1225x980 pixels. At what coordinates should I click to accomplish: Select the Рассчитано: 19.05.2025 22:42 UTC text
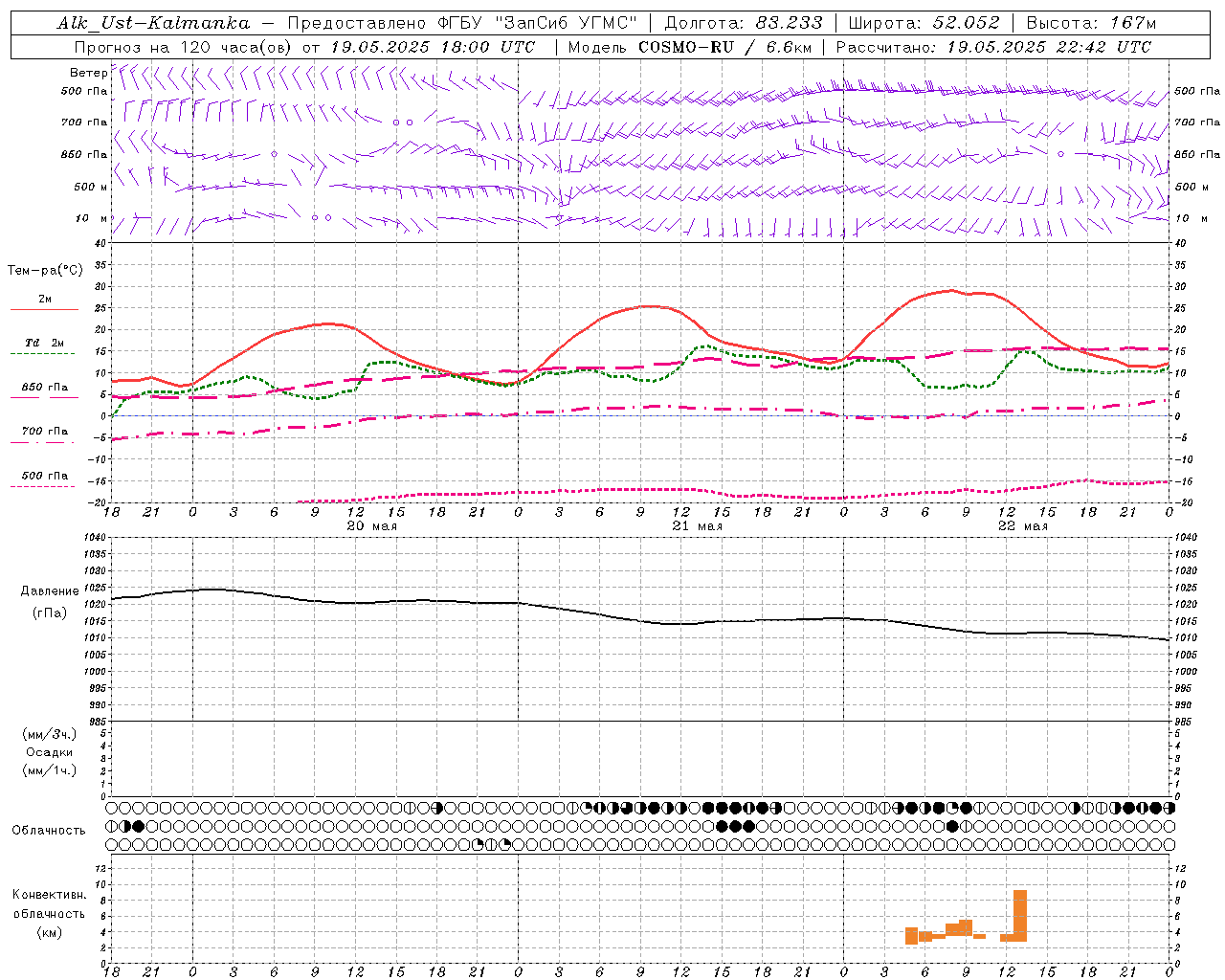point(993,47)
